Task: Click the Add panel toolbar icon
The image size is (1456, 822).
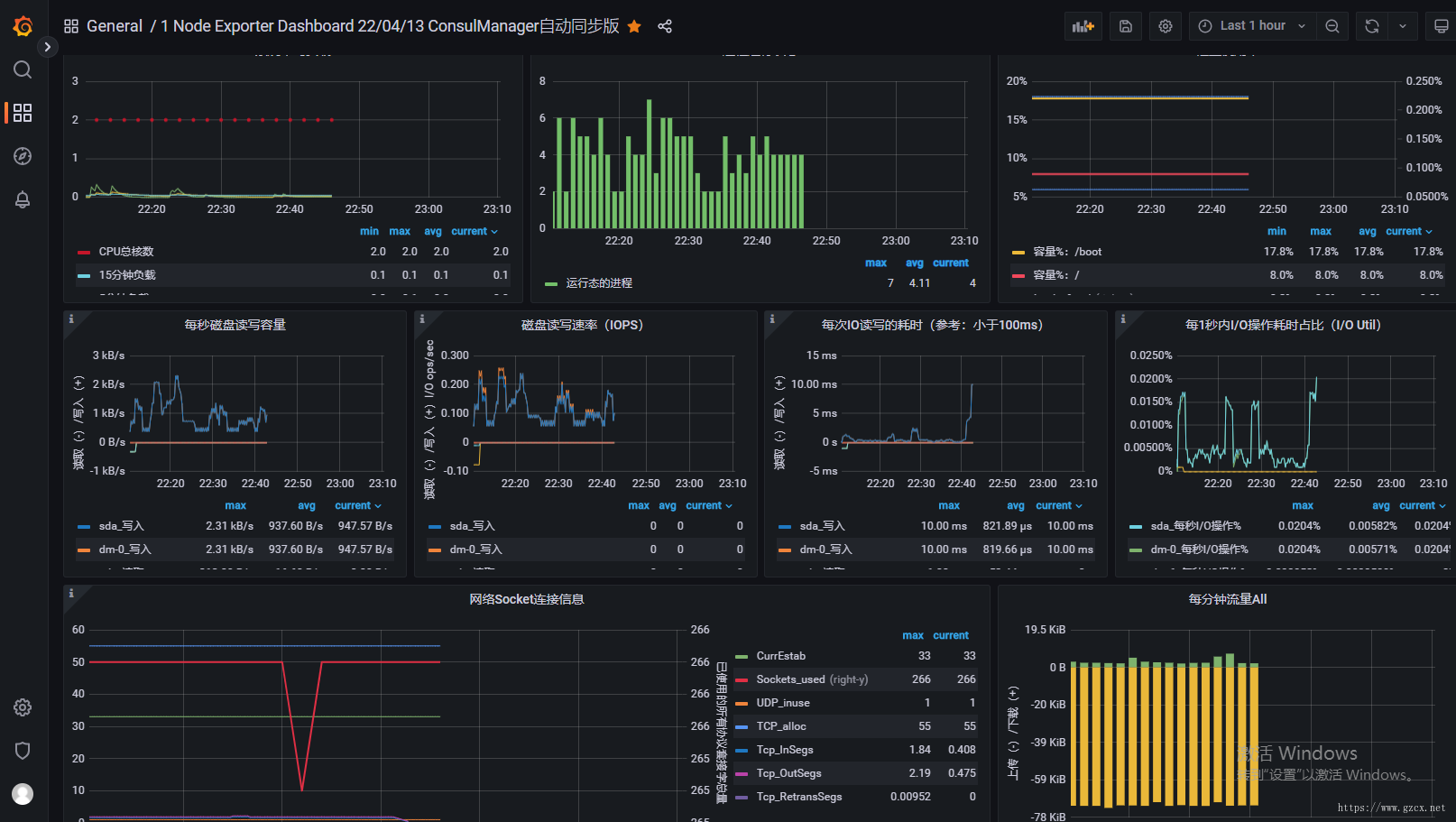Action: point(1083,26)
